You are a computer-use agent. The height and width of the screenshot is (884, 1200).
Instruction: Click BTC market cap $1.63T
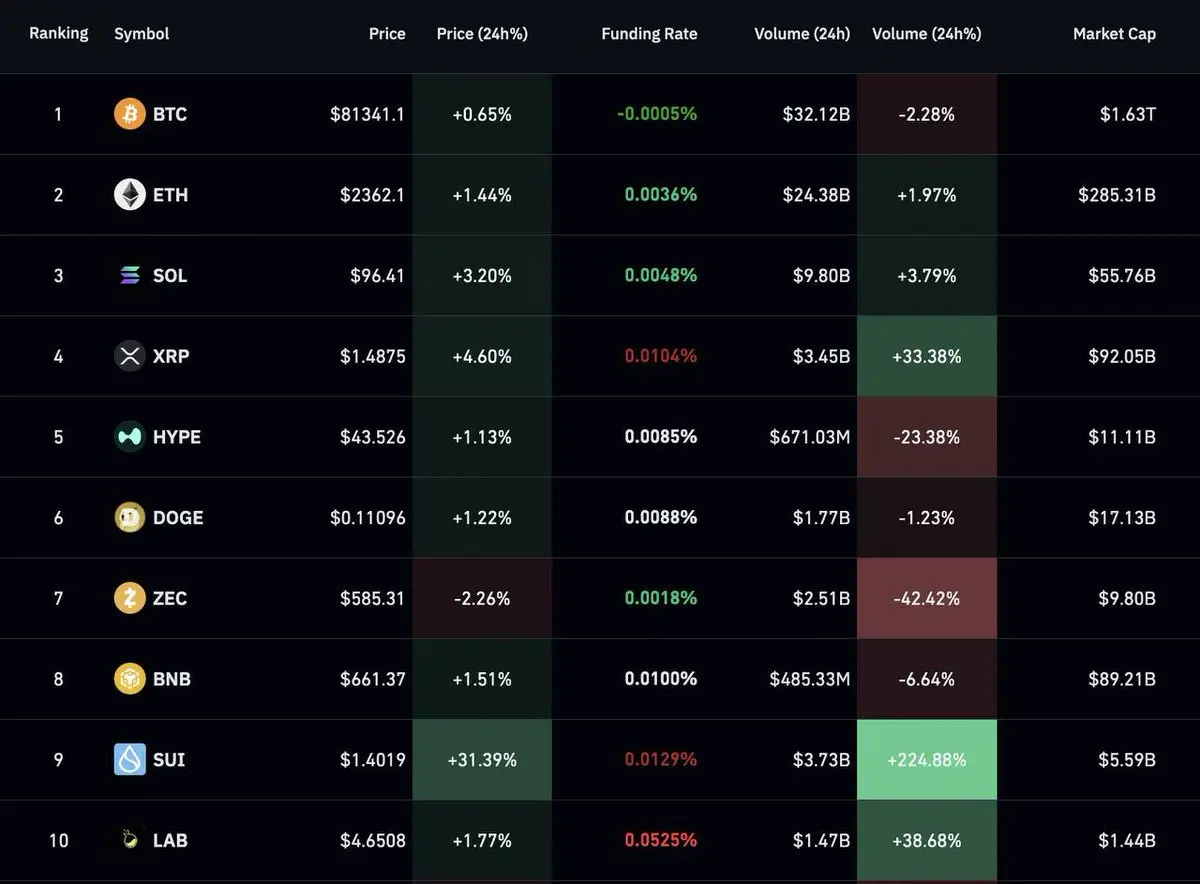click(x=1128, y=114)
